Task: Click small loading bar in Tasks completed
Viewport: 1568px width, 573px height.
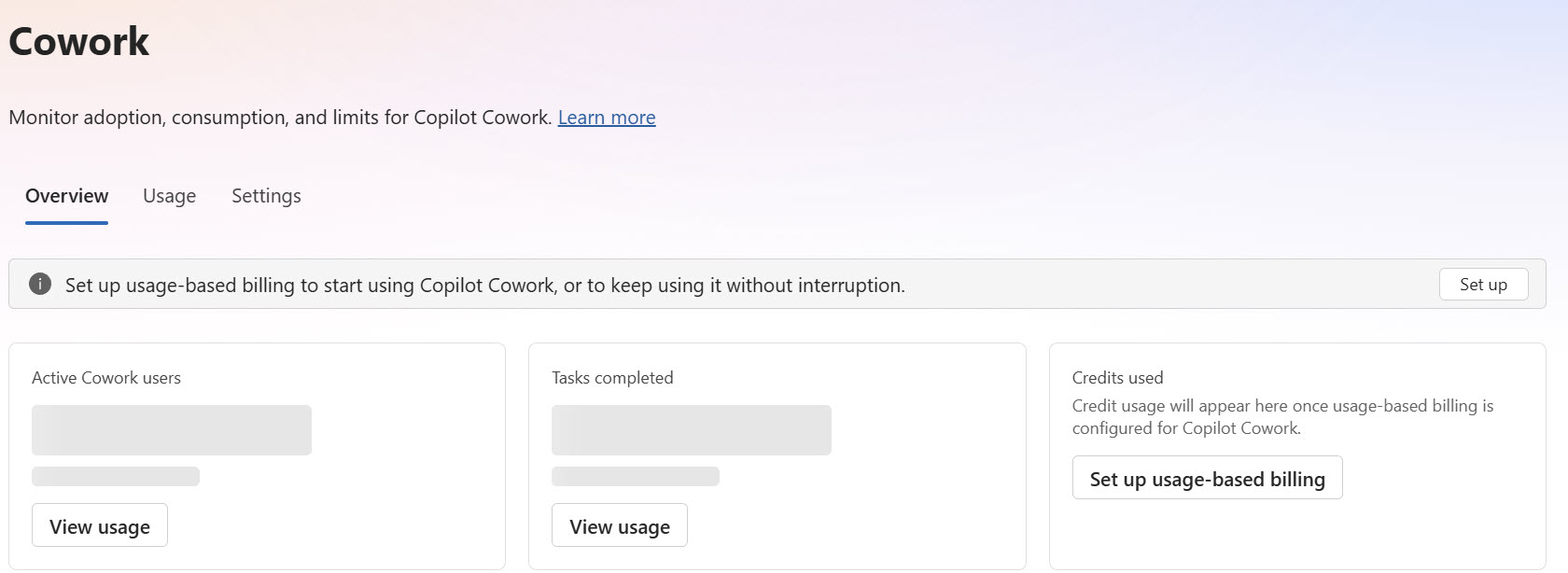Action: [636, 476]
